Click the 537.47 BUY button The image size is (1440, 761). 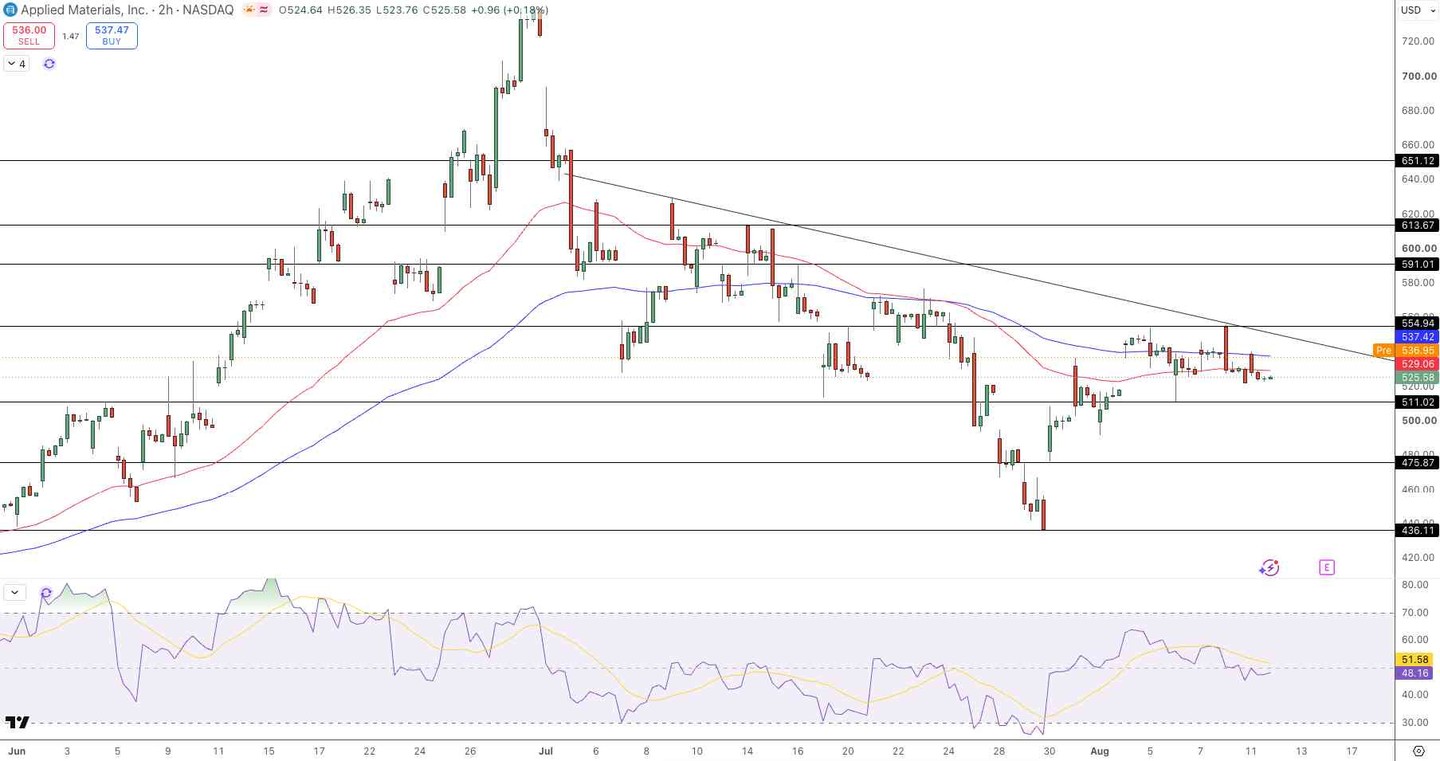tap(112, 36)
